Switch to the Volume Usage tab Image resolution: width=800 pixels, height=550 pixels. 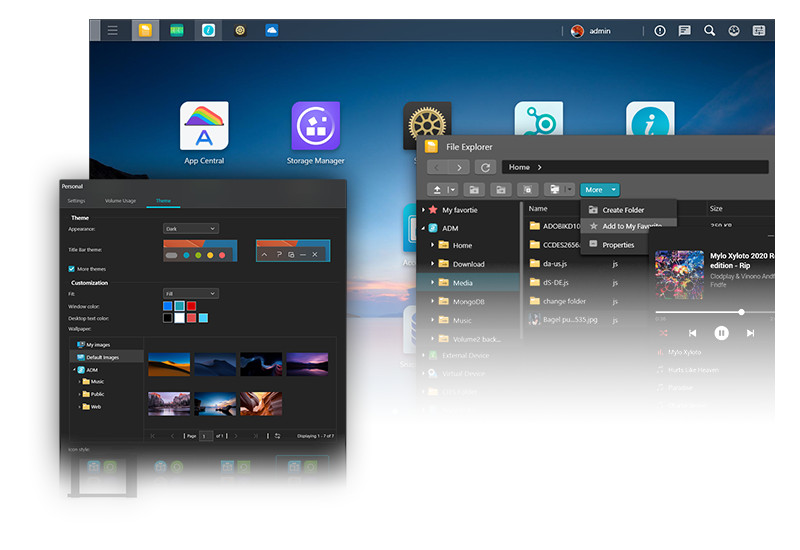tap(120, 201)
